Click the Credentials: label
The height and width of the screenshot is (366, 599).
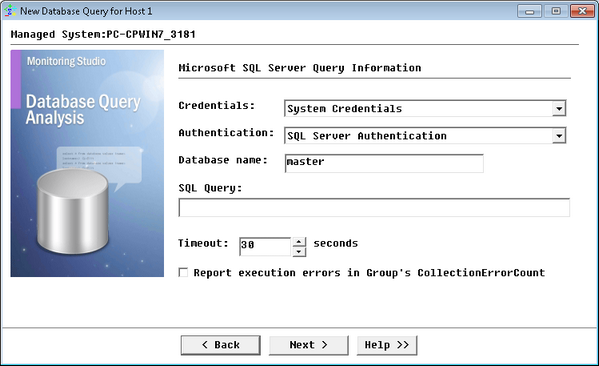coord(217,105)
